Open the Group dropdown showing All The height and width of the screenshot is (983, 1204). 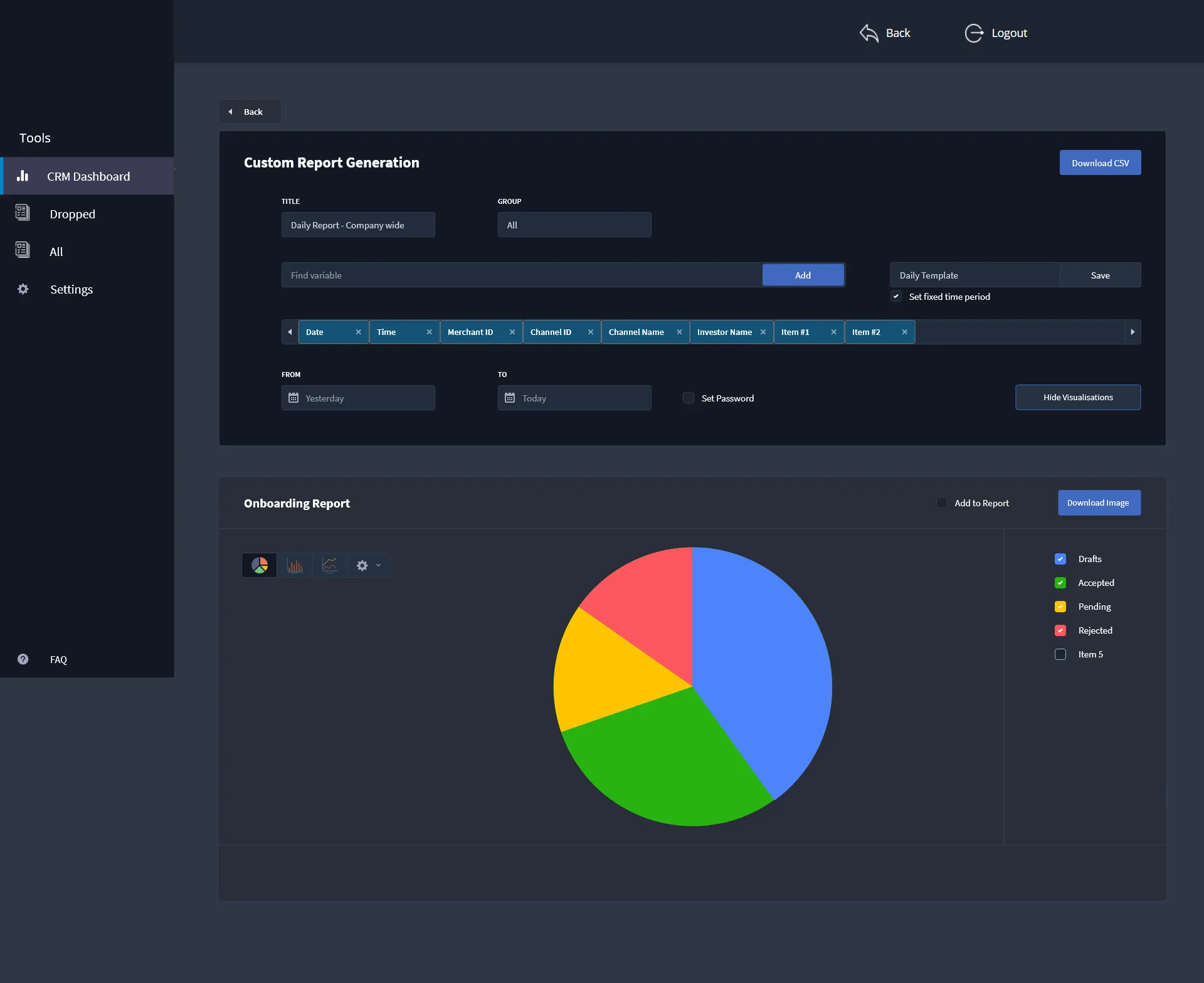tap(574, 225)
